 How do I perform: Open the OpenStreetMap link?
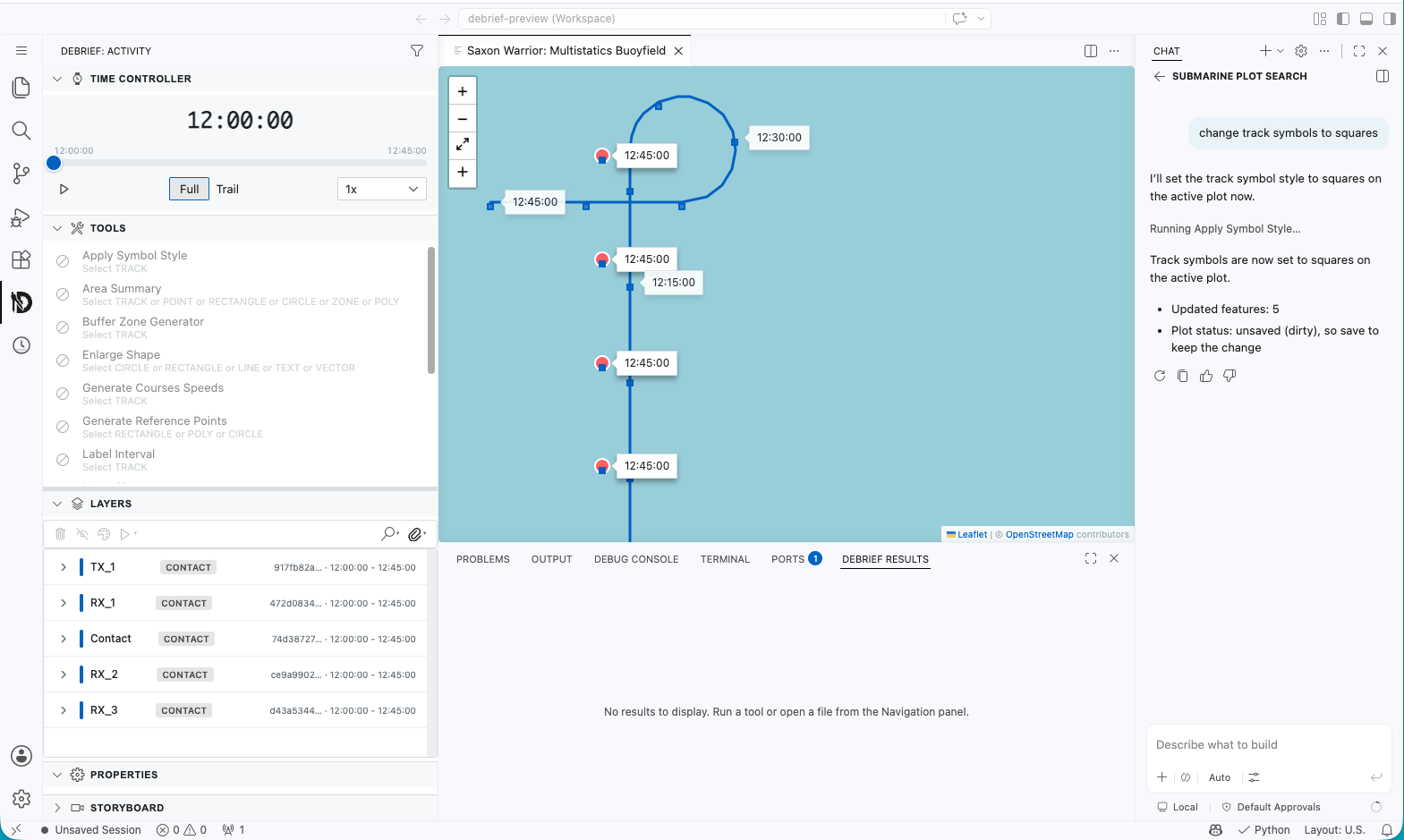(x=1039, y=535)
